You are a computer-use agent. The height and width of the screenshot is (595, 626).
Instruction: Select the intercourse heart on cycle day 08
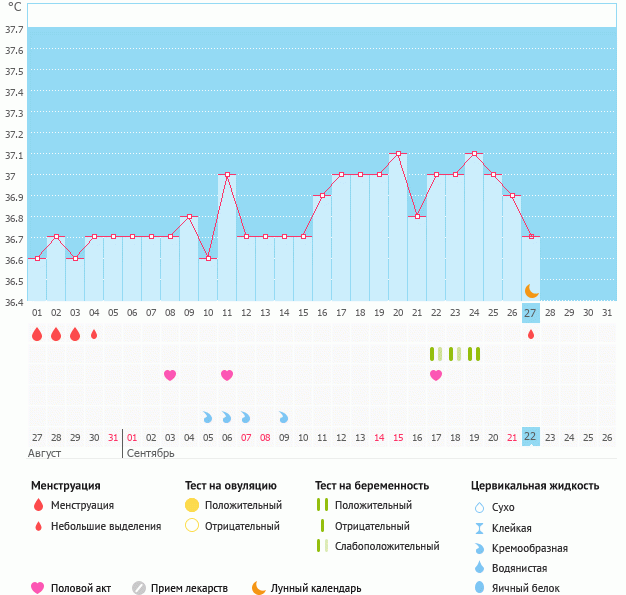(x=170, y=375)
